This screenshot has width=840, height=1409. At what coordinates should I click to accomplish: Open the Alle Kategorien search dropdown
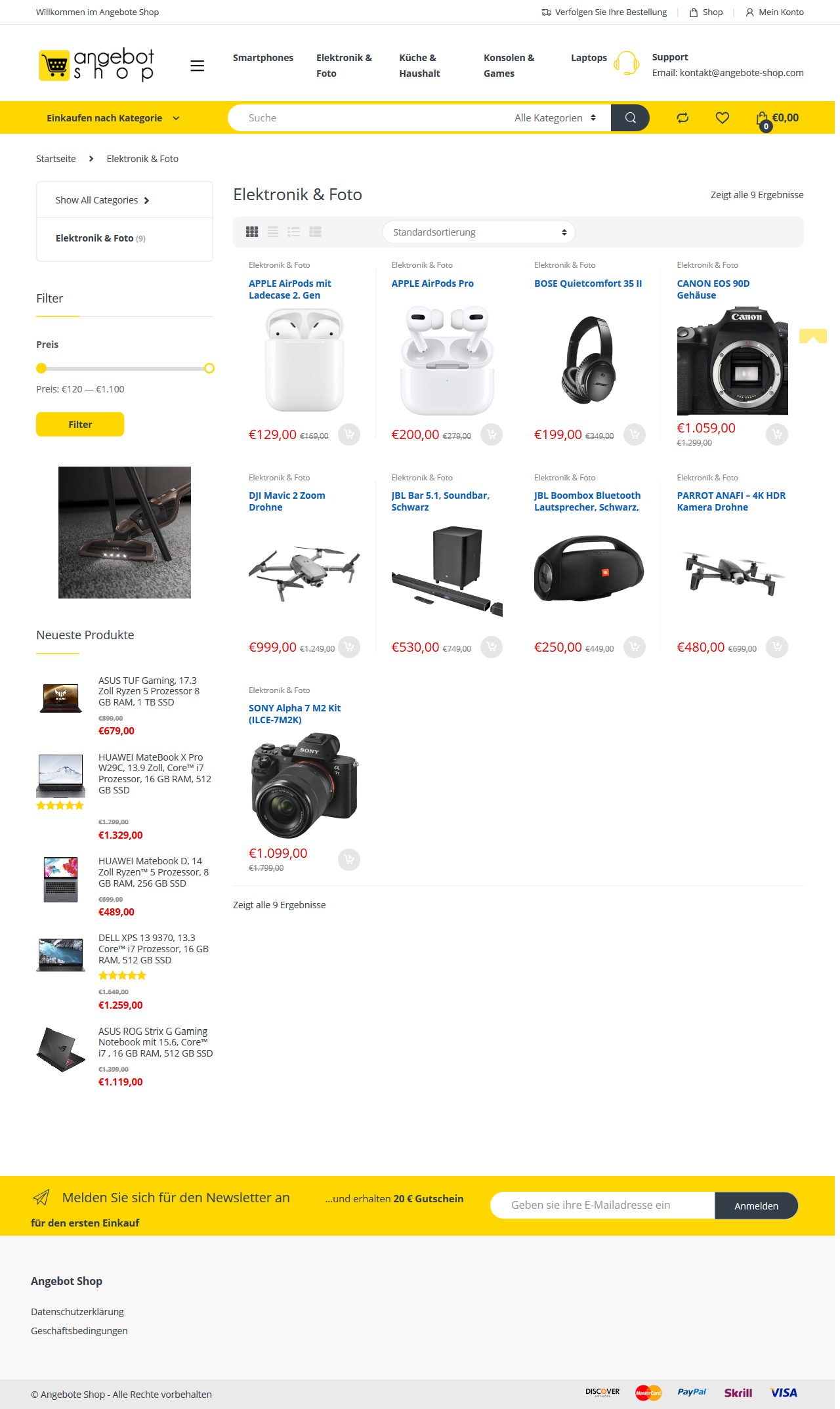click(555, 118)
